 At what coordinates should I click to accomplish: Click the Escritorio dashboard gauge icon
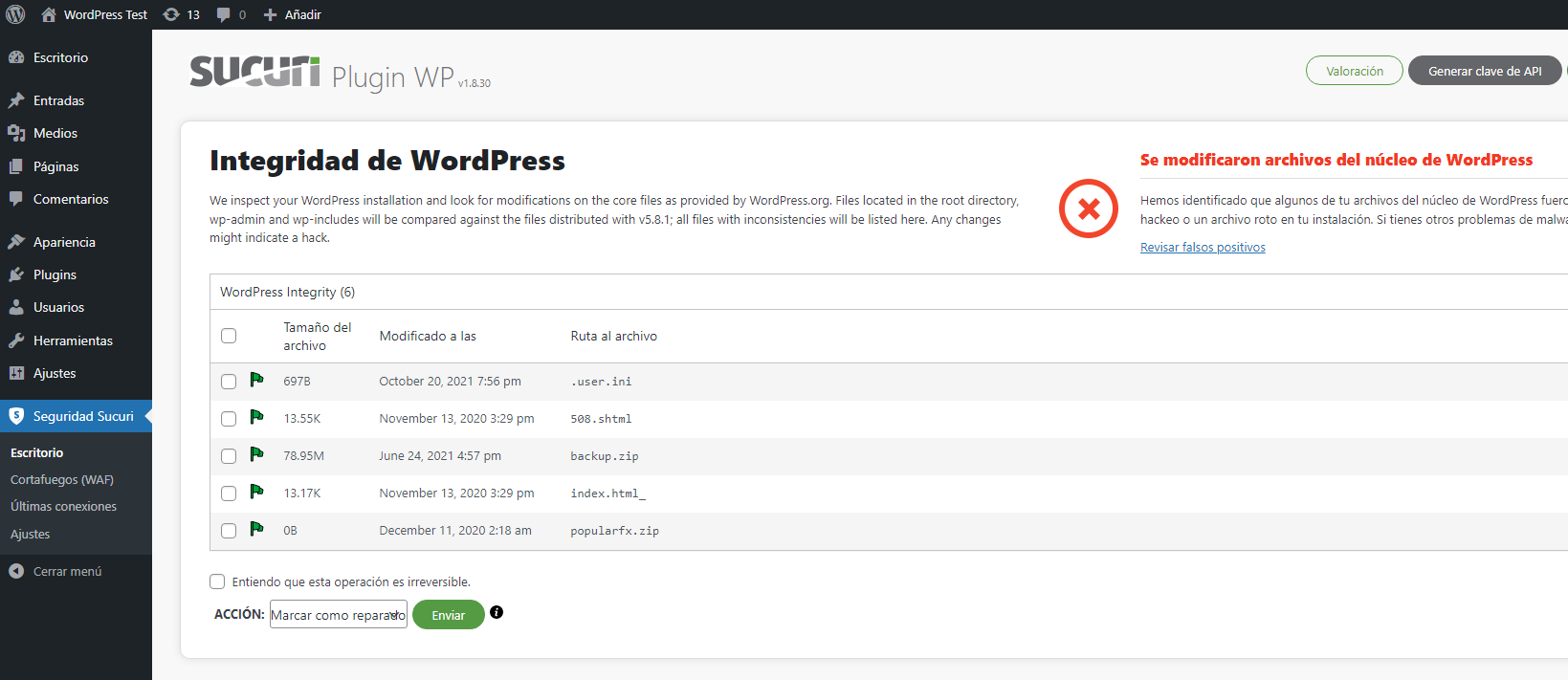tap(16, 57)
